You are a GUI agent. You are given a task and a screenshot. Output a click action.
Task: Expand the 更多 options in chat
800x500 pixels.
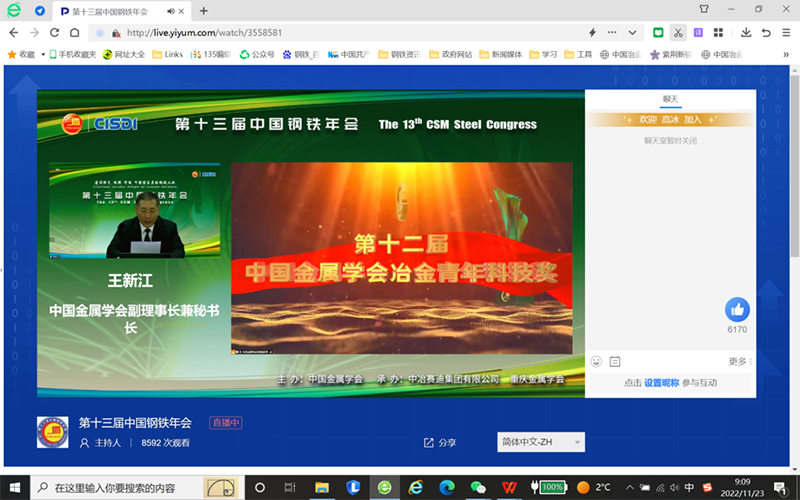click(740, 361)
